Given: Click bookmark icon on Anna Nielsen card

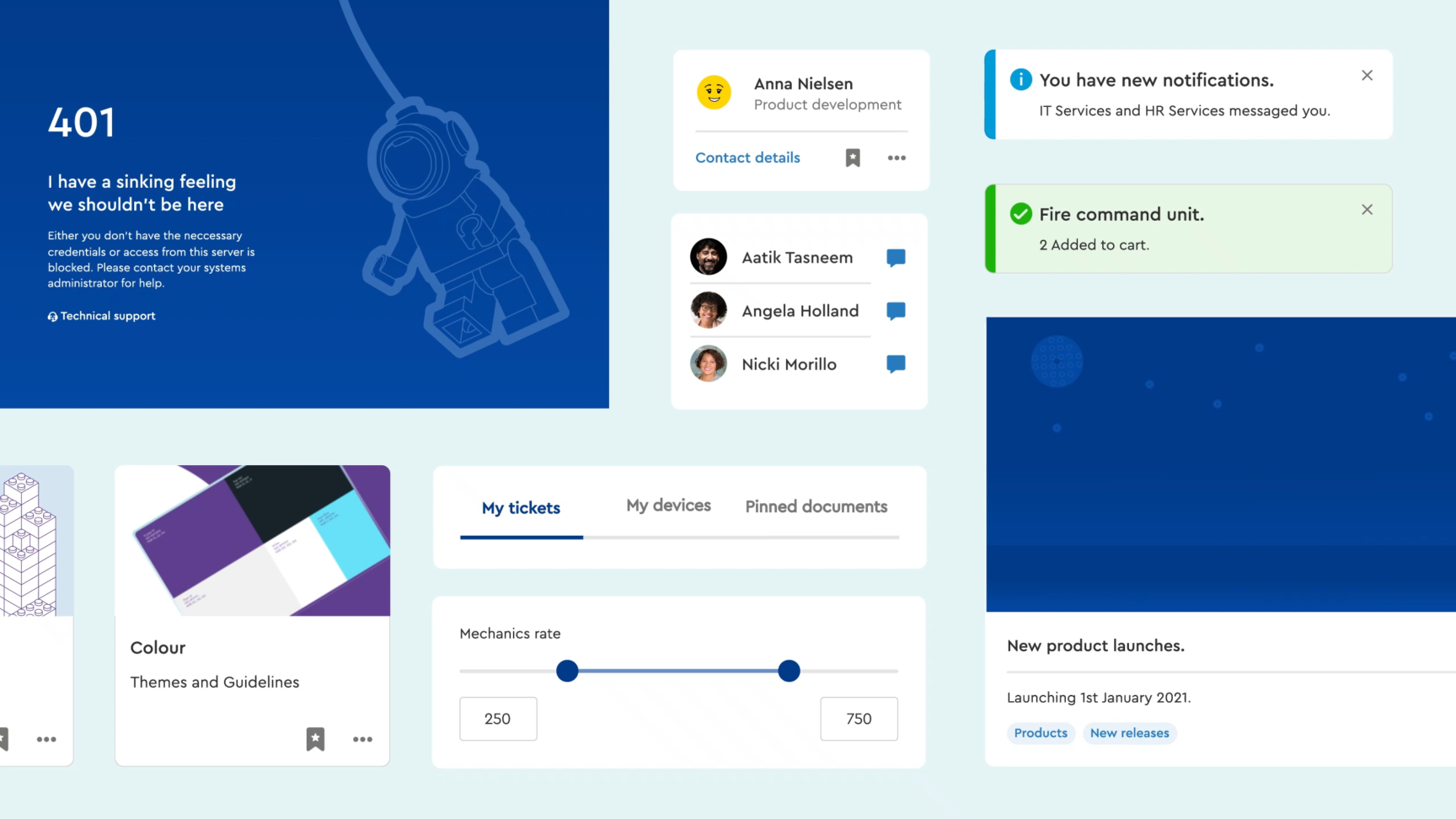Looking at the screenshot, I should click(x=853, y=158).
